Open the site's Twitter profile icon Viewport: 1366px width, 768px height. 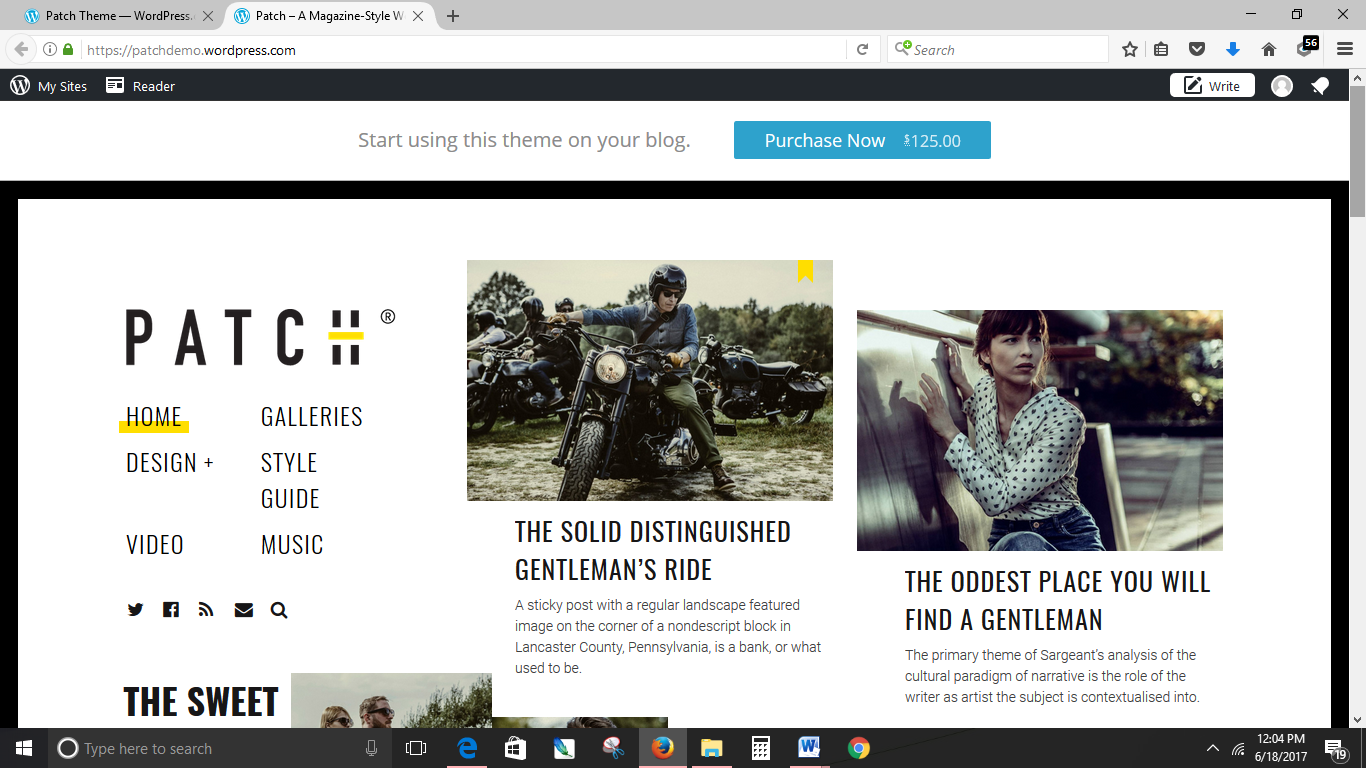click(x=135, y=609)
